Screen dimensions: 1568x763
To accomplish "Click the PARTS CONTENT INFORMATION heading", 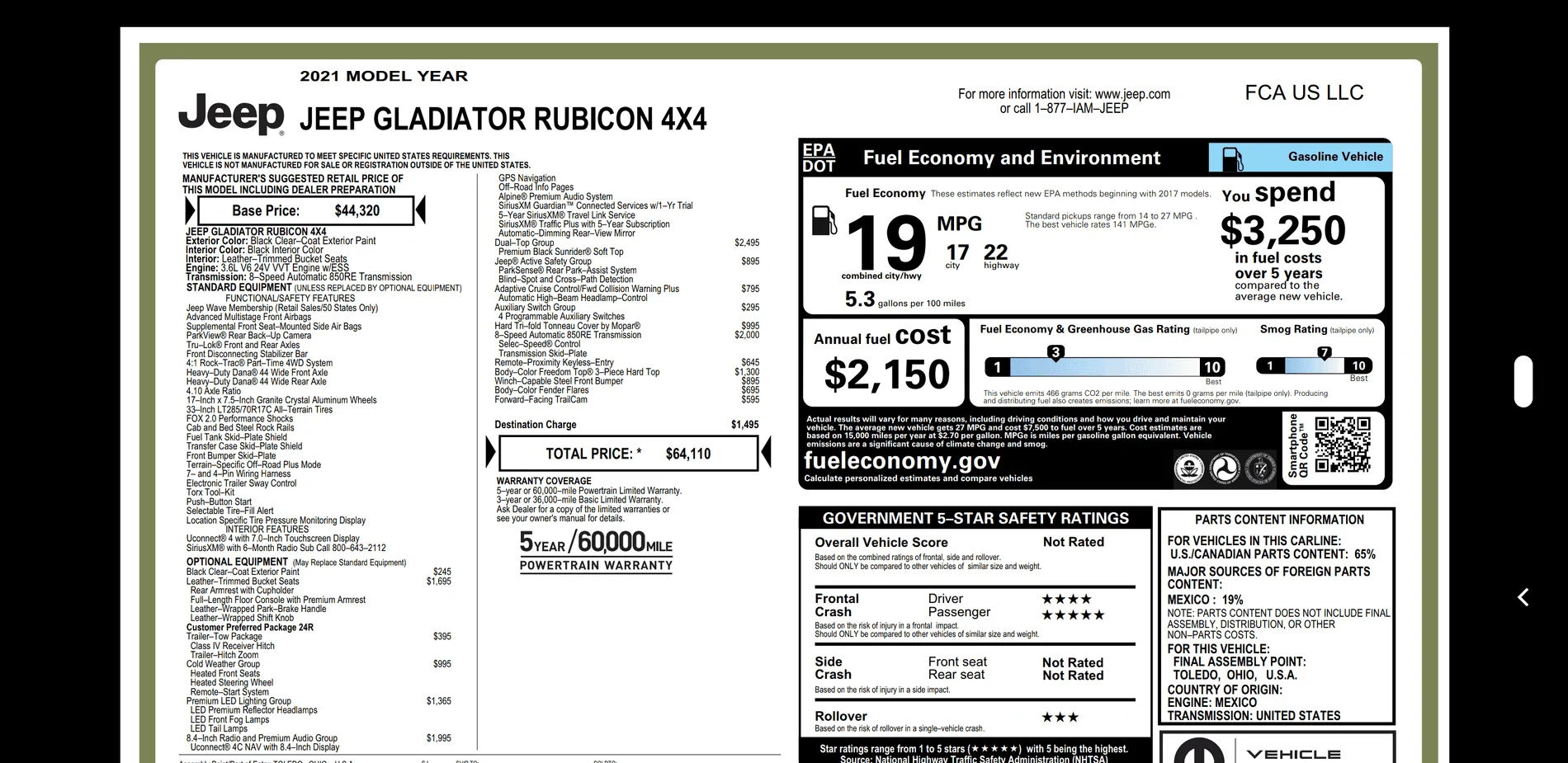I will click(x=1279, y=520).
